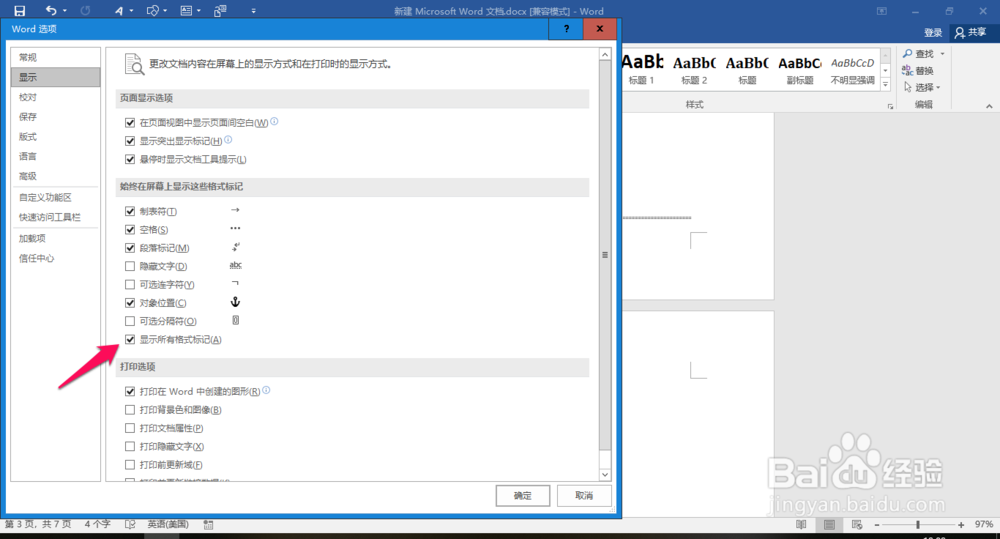Click the info icon beside page whitespace option
The image size is (1000, 539).
(274, 121)
